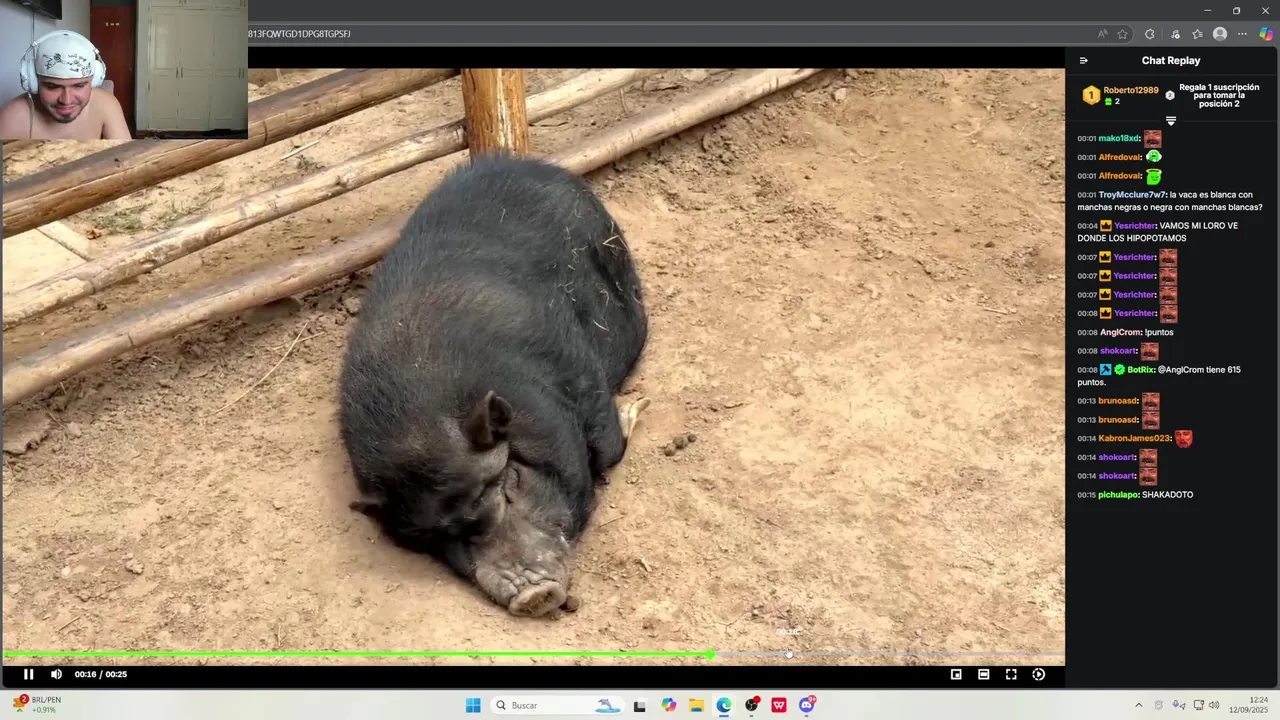Open Task View on taskbar
The height and width of the screenshot is (720, 1280).
(x=640, y=705)
